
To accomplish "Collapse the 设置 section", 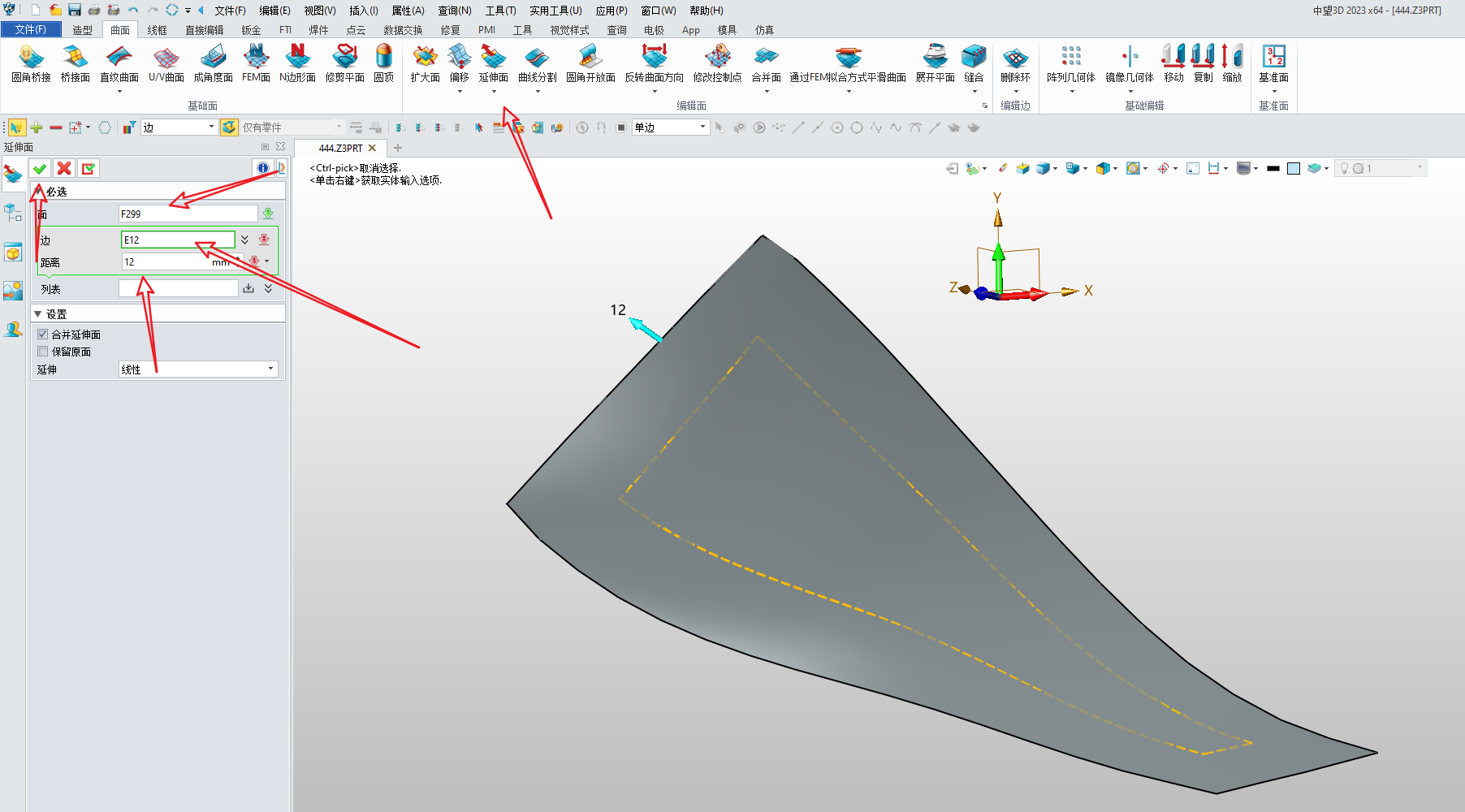I will pyautogui.click(x=38, y=314).
